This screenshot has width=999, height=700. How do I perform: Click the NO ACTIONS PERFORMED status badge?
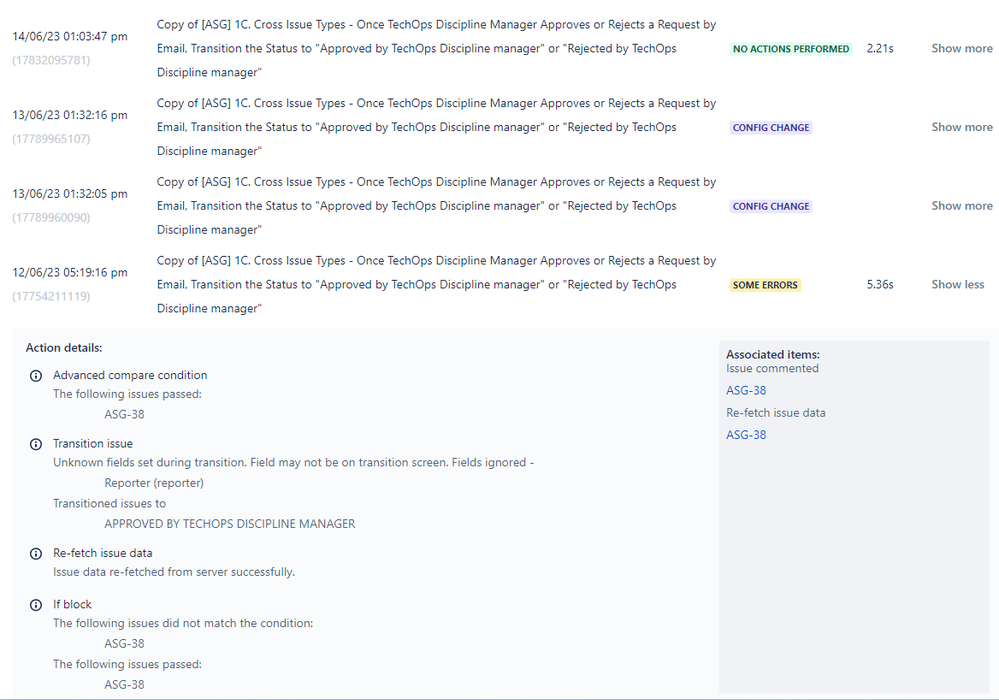pos(791,48)
